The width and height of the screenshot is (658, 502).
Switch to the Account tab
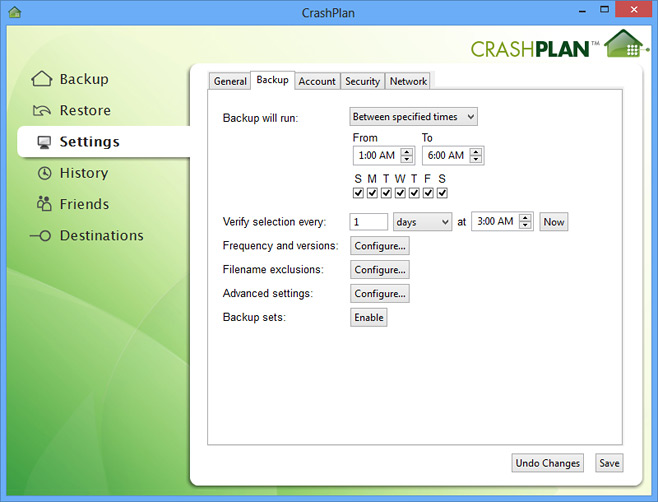(x=317, y=81)
